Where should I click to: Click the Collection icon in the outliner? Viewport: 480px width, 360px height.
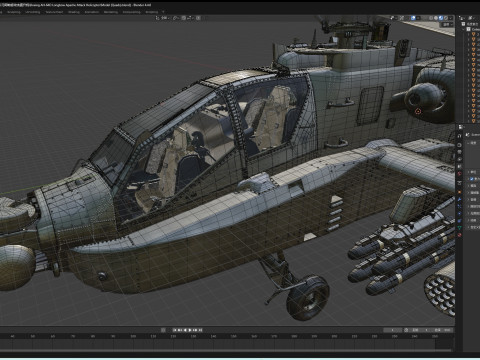468,29
